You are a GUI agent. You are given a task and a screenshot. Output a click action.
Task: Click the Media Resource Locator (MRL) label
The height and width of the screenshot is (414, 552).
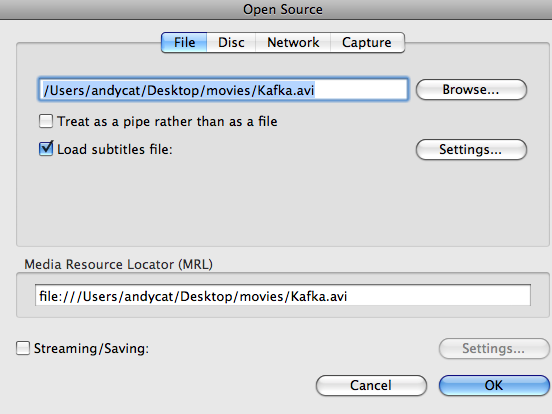[x=118, y=264]
